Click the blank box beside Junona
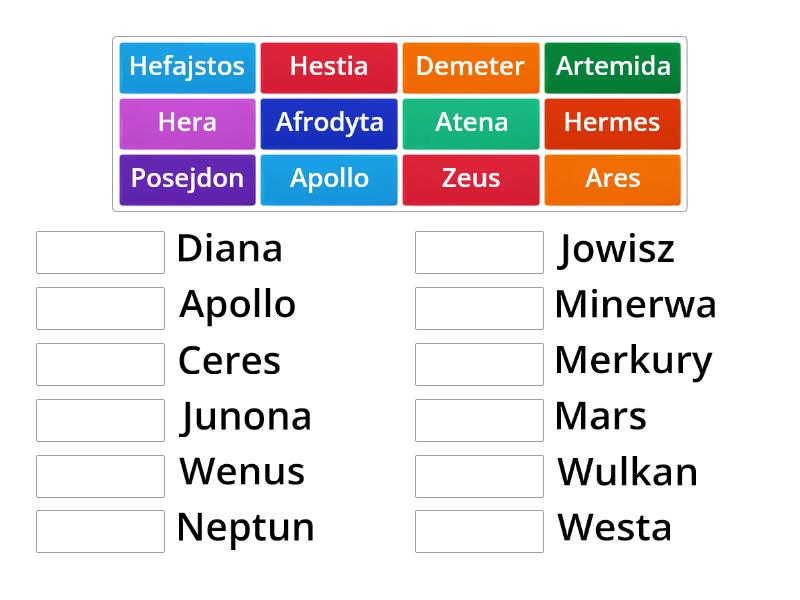Image resolution: width=800 pixels, height=600 pixels. (101, 420)
